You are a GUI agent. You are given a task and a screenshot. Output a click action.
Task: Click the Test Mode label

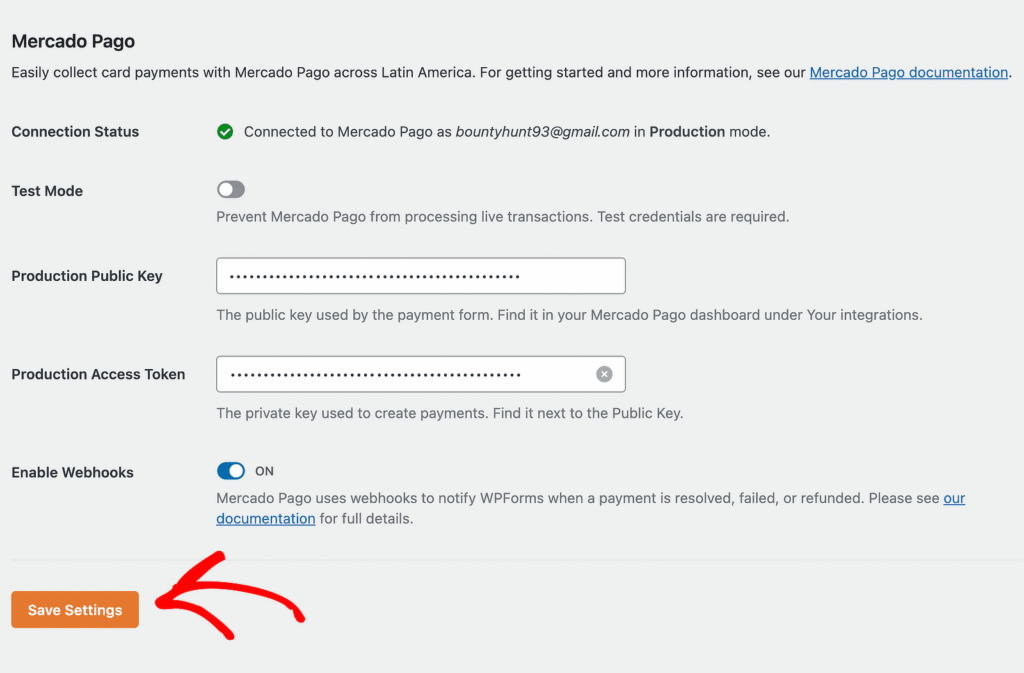click(47, 191)
